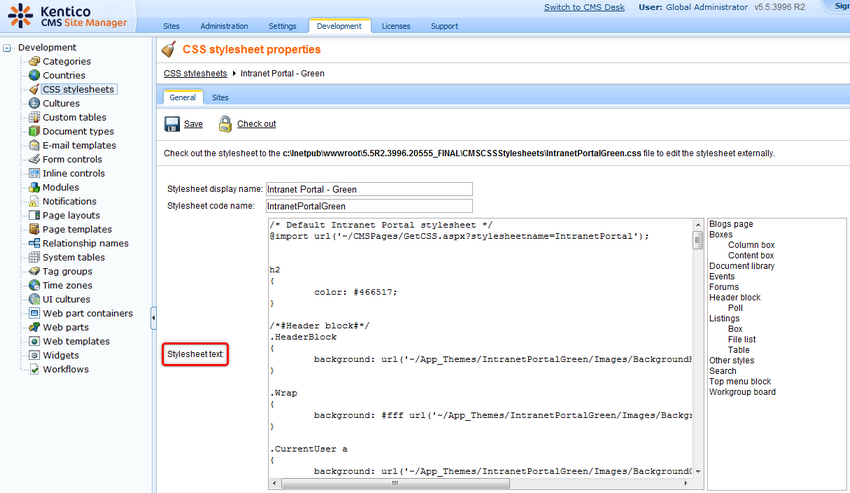Click the Page templates icon
Image resolution: width=850 pixels, height=493 pixels.
tap(34, 229)
